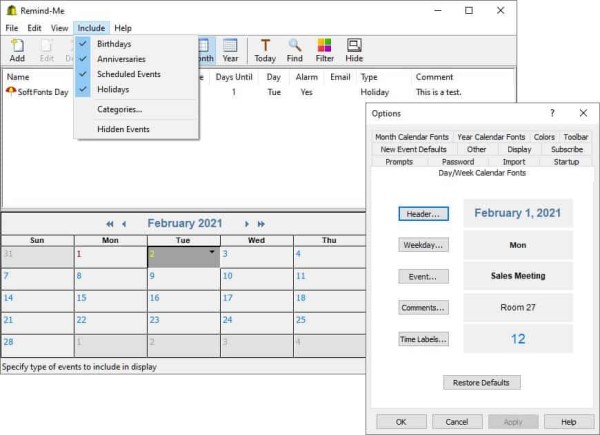Choose Categories... from Include menu
The width and height of the screenshot is (600, 435).
(136, 109)
